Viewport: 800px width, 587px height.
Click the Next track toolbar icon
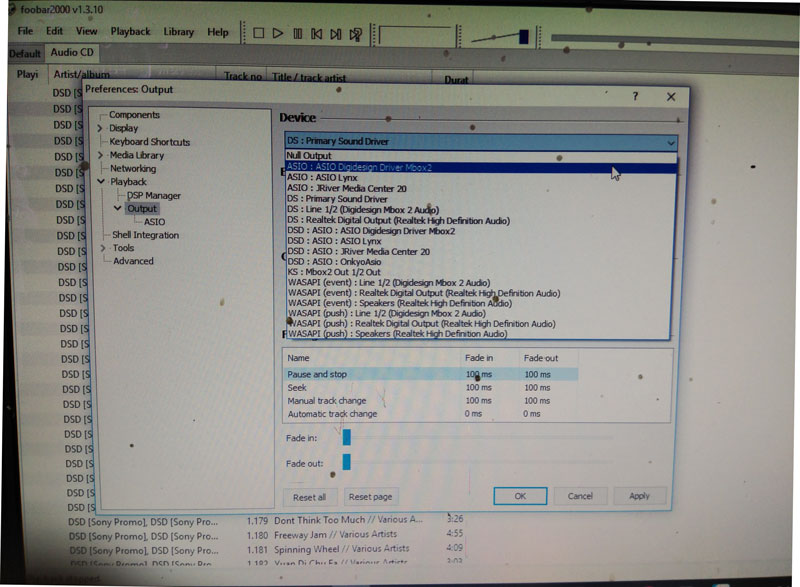point(335,34)
